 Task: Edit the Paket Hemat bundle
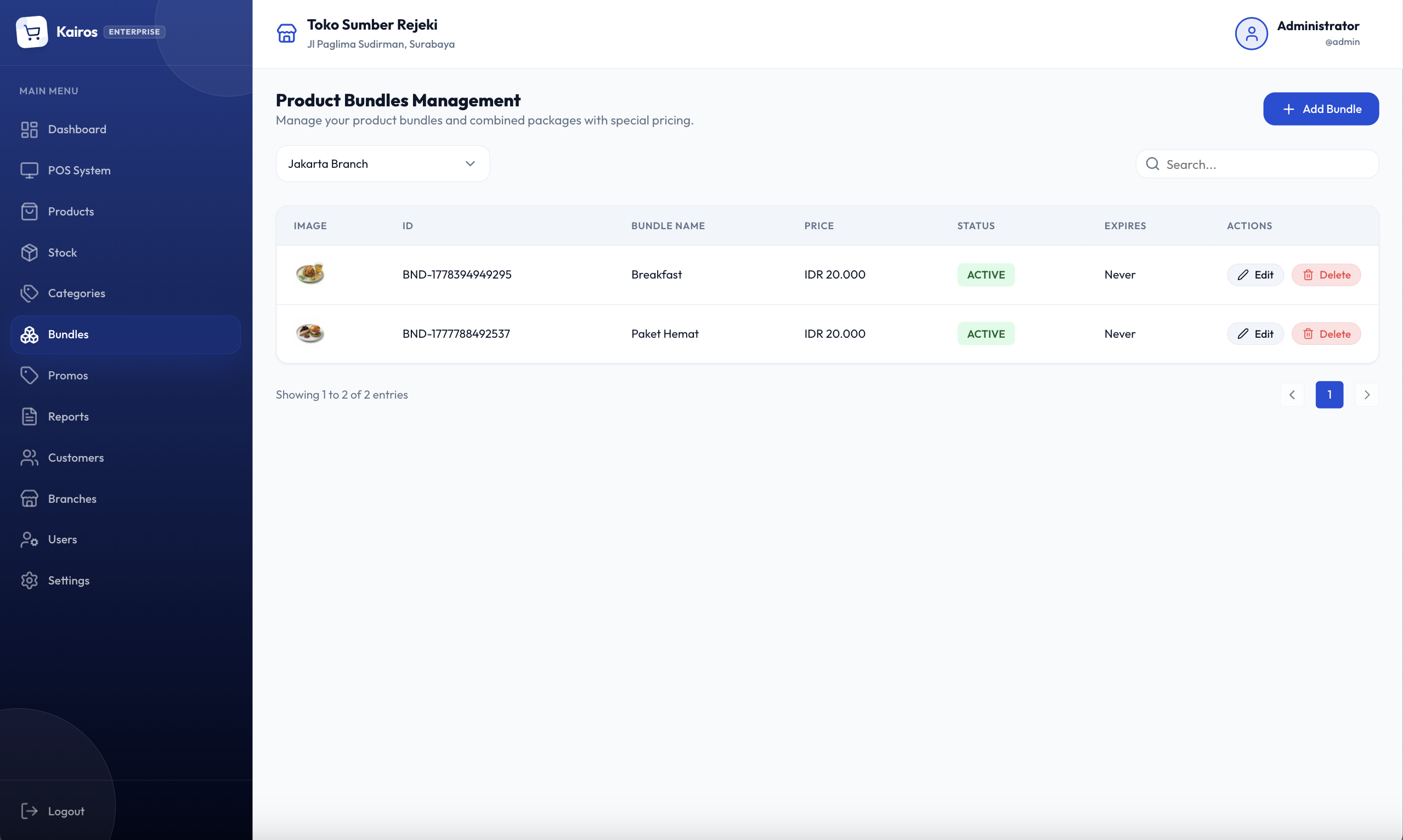(x=1255, y=334)
